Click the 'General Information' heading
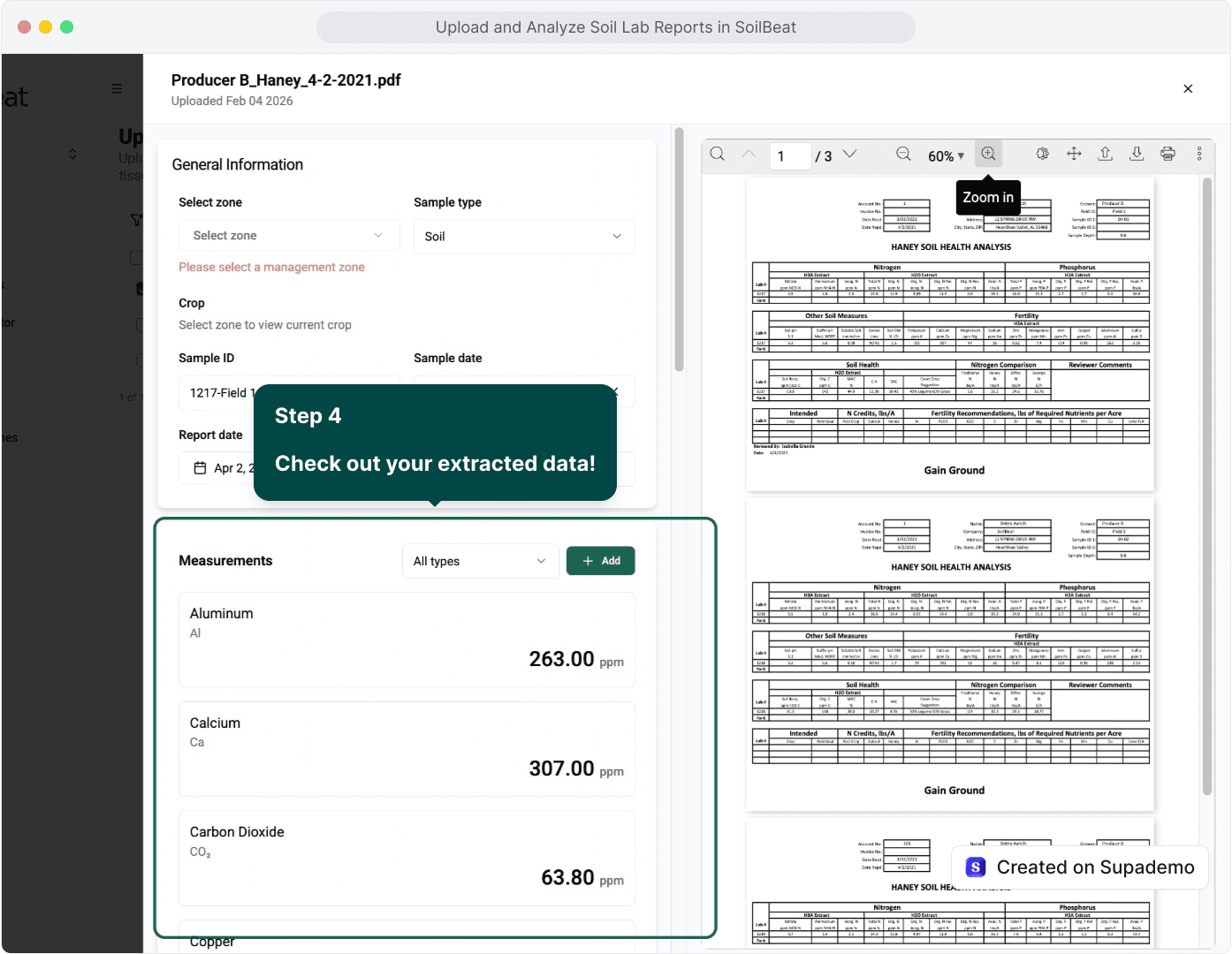 (238, 164)
